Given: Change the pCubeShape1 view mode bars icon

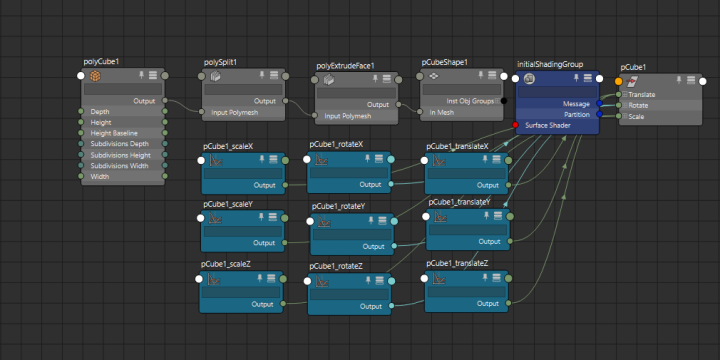Looking at the screenshot, I should pyautogui.click(x=492, y=75).
